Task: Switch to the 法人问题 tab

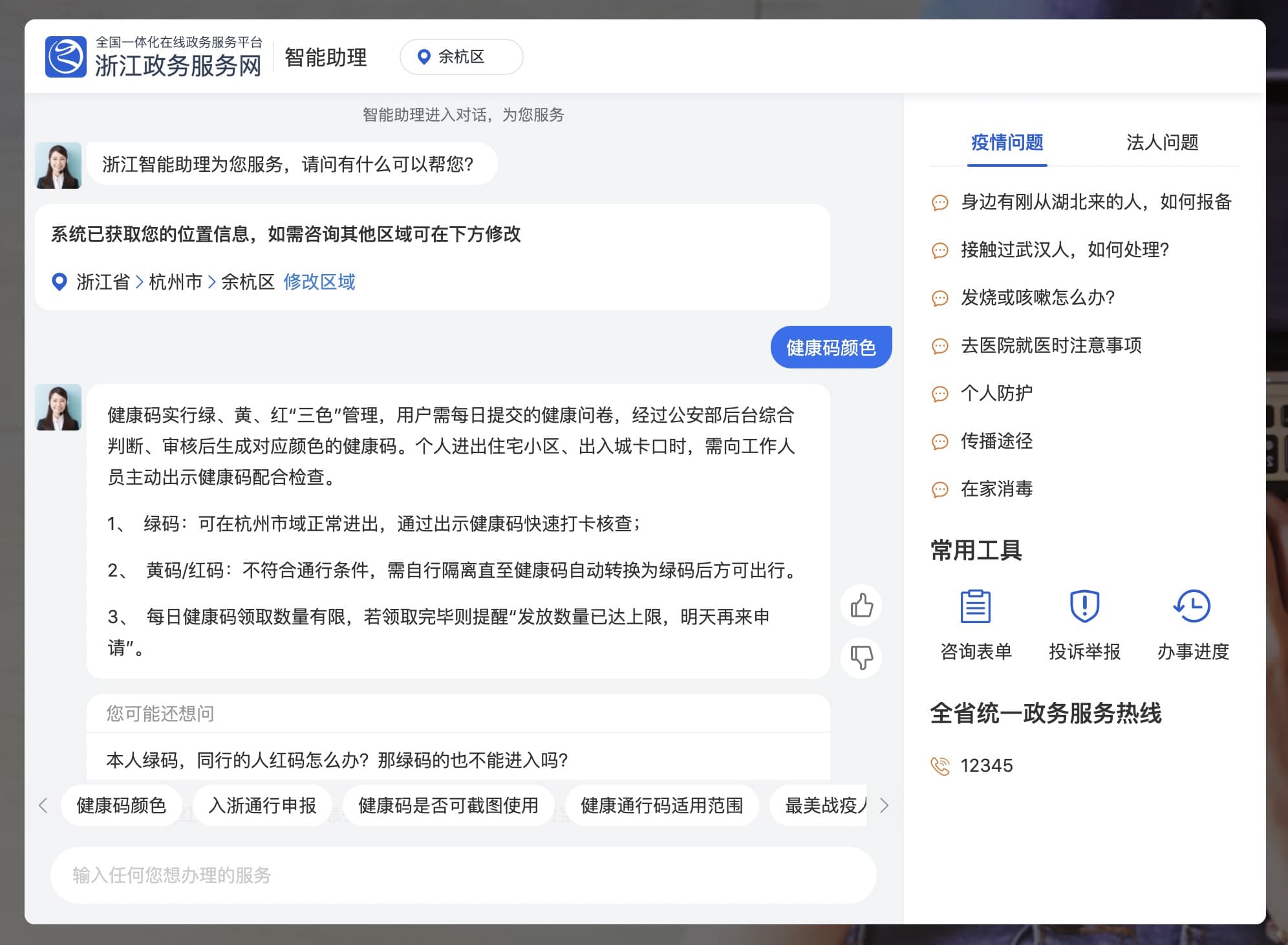Action: (1162, 142)
